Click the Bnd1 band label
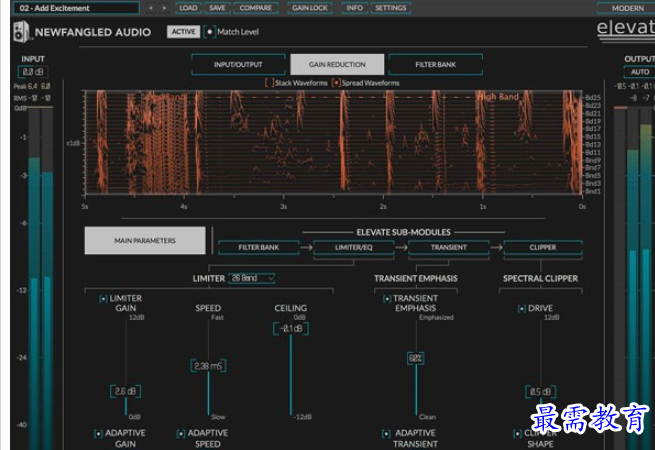Screen dimensions: 655x450 593,191
